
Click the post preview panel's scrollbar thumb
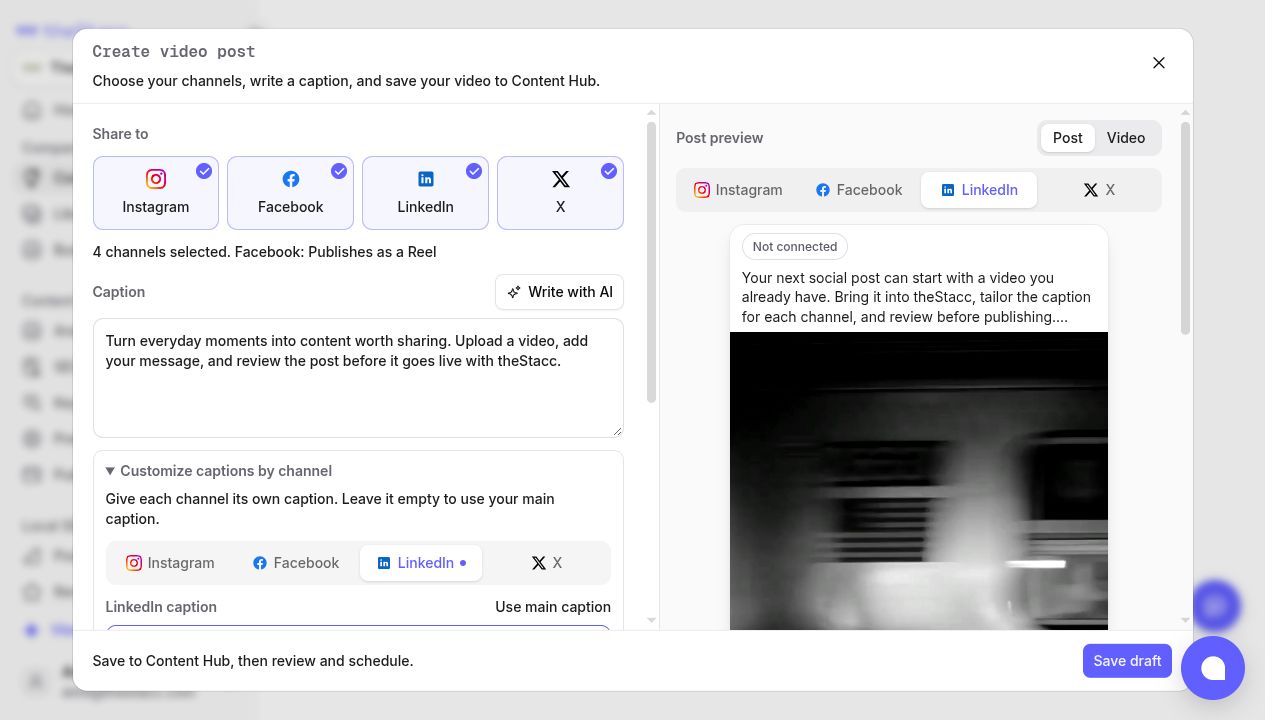pyautogui.click(x=1186, y=228)
